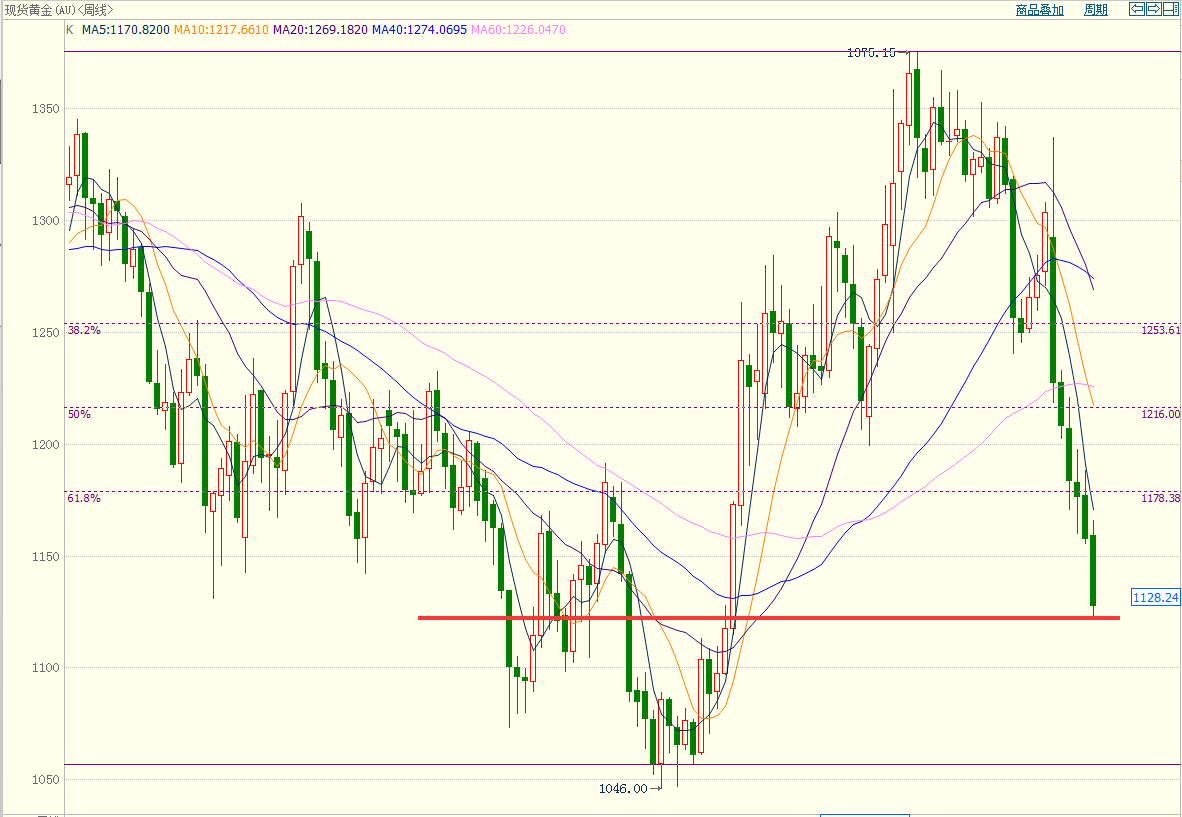
Task: Click the chart title 现货黄金(AU)<周线>
Action: pyautogui.click(x=59, y=10)
